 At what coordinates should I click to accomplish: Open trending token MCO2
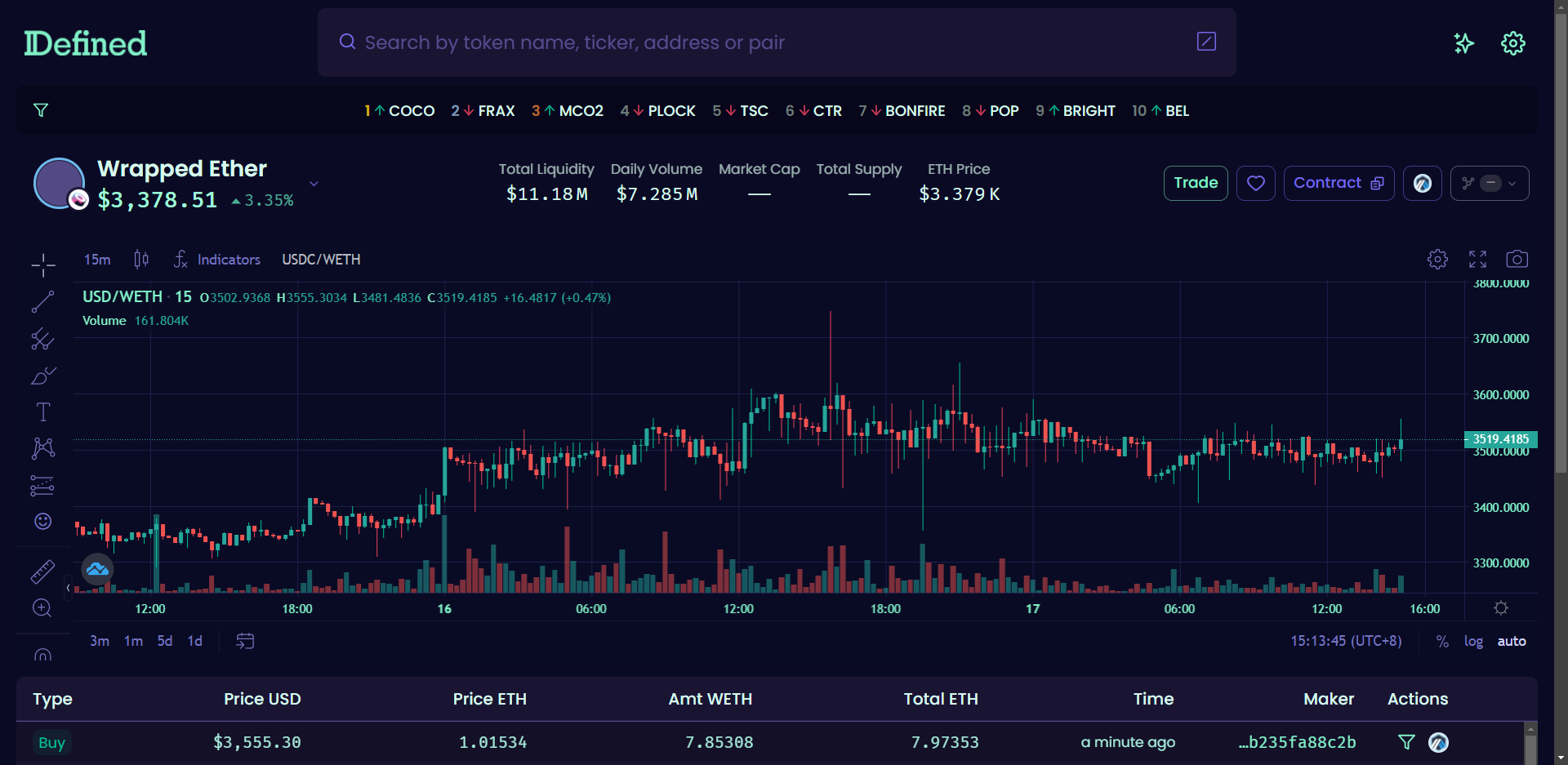tap(567, 110)
